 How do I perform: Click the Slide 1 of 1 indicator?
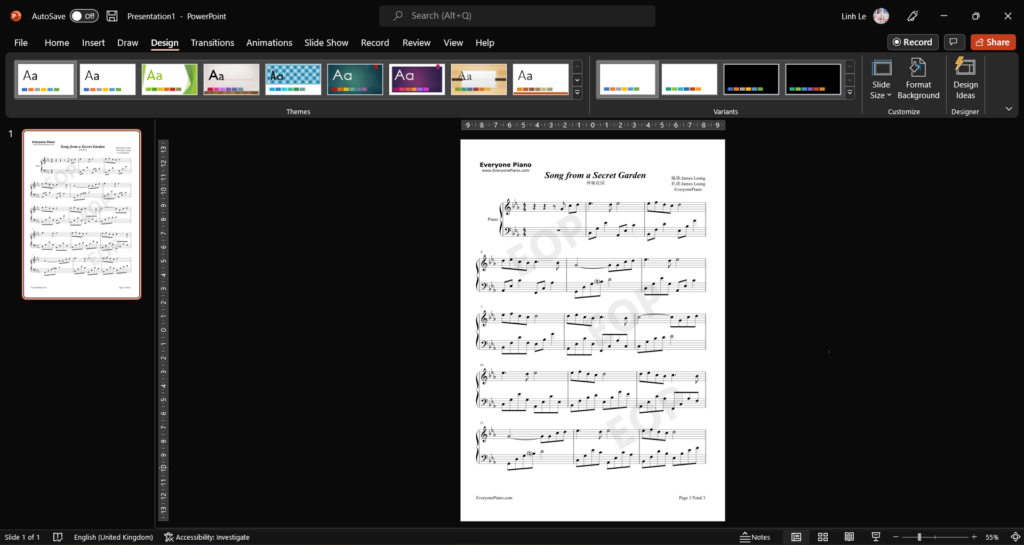coord(22,537)
